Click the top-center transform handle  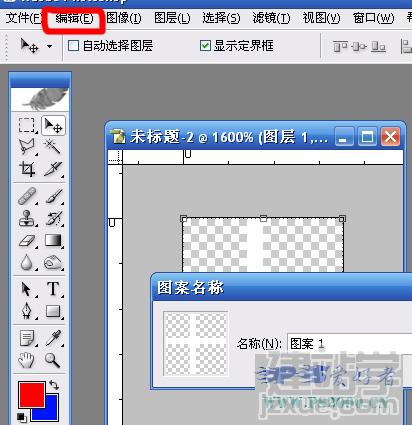coord(263,218)
